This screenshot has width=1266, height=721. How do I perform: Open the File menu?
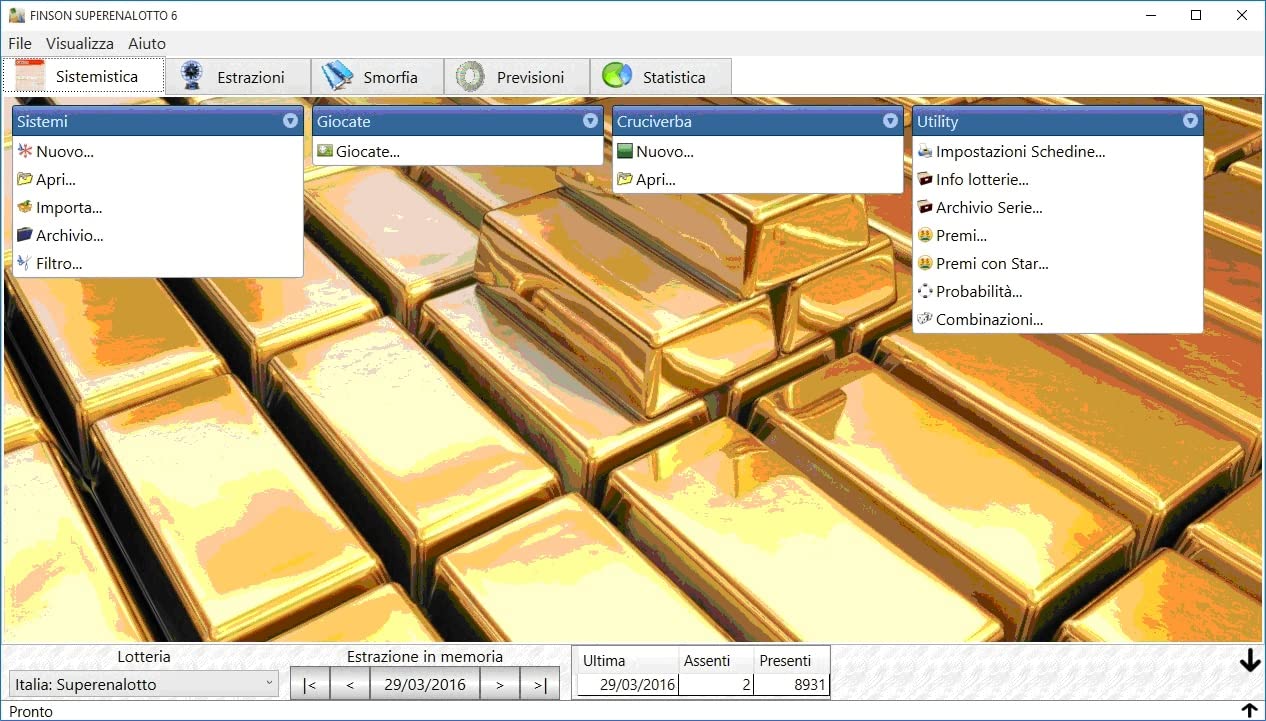[20, 44]
